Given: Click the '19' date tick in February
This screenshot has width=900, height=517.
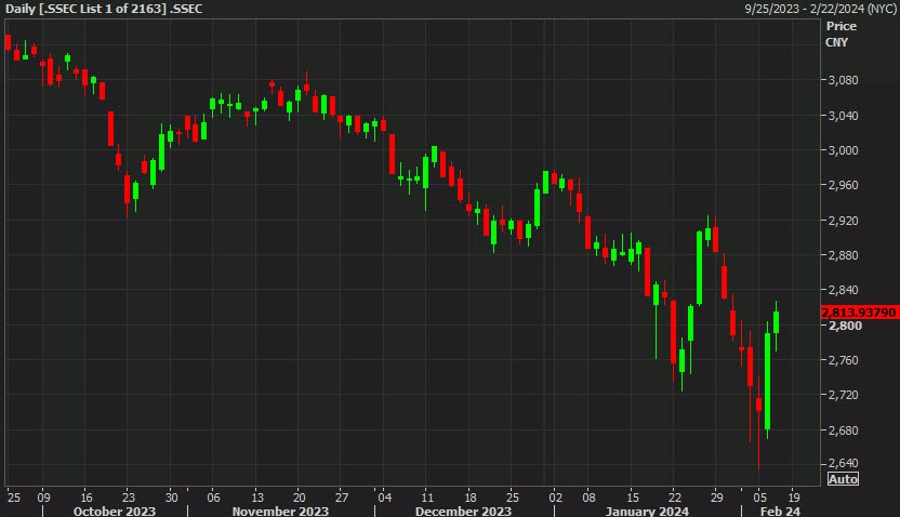Looking at the screenshot, I should (x=793, y=497).
